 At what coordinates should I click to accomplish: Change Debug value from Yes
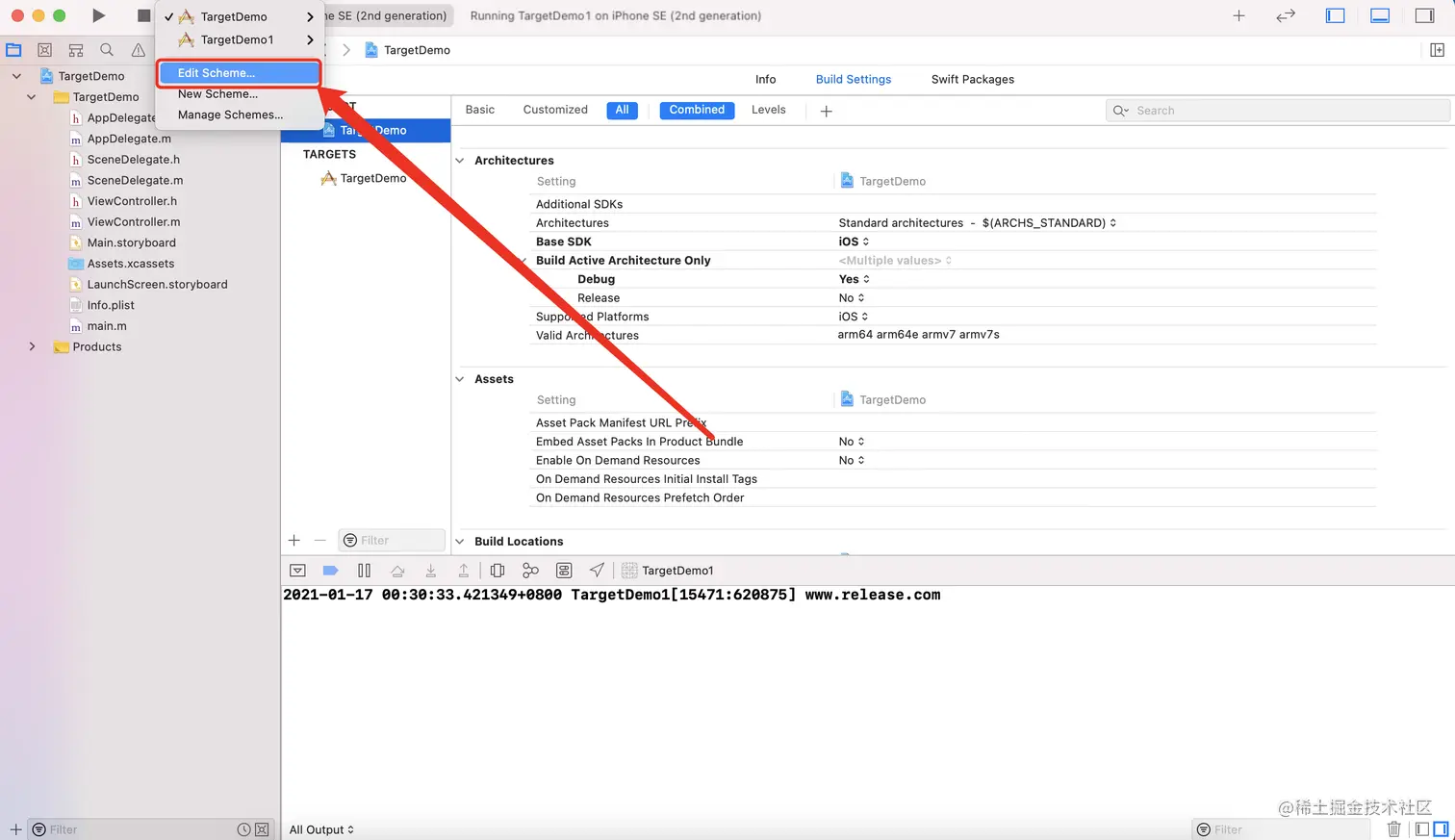(x=855, y=279)
